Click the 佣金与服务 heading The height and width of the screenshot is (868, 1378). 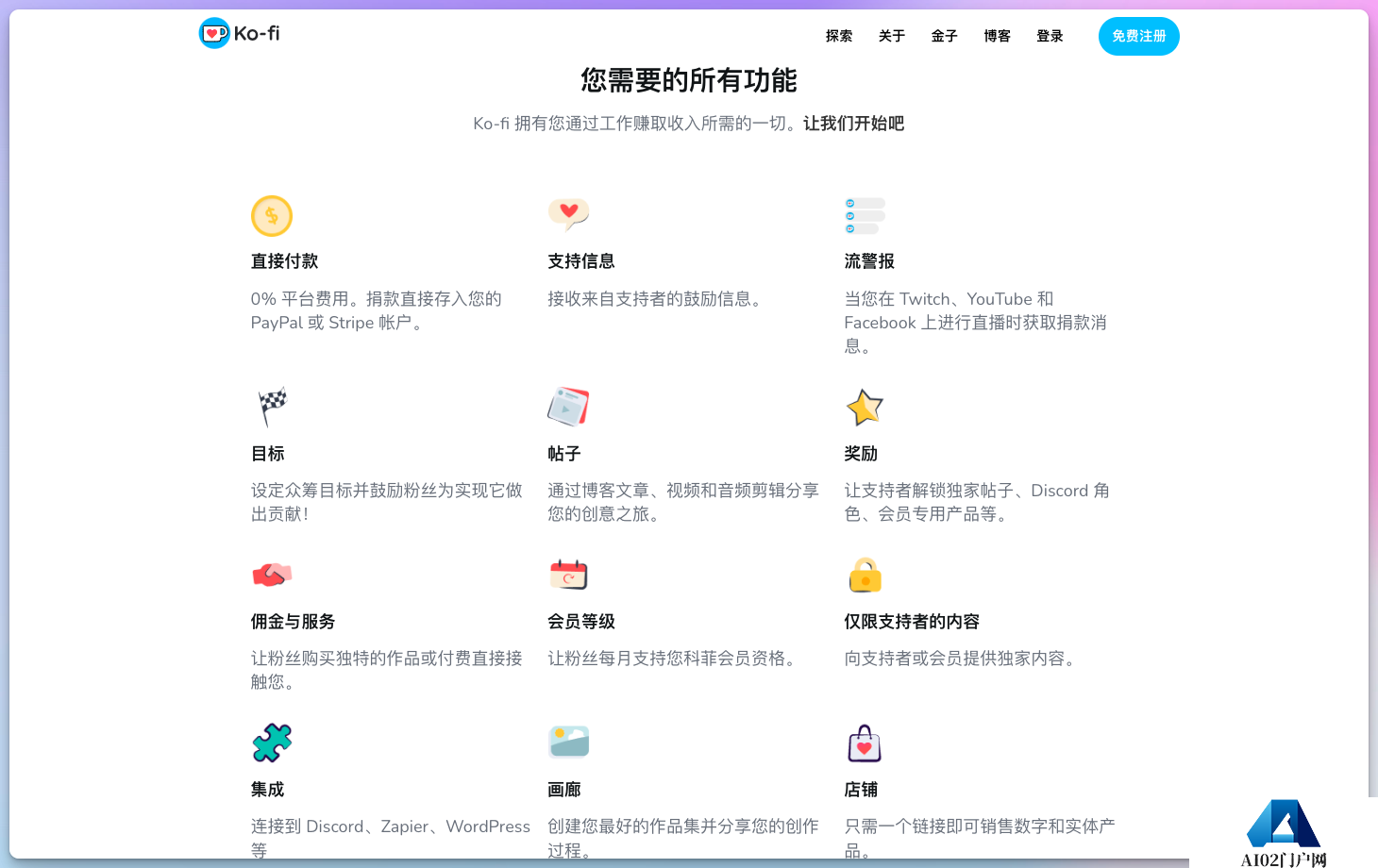[293, 622]
